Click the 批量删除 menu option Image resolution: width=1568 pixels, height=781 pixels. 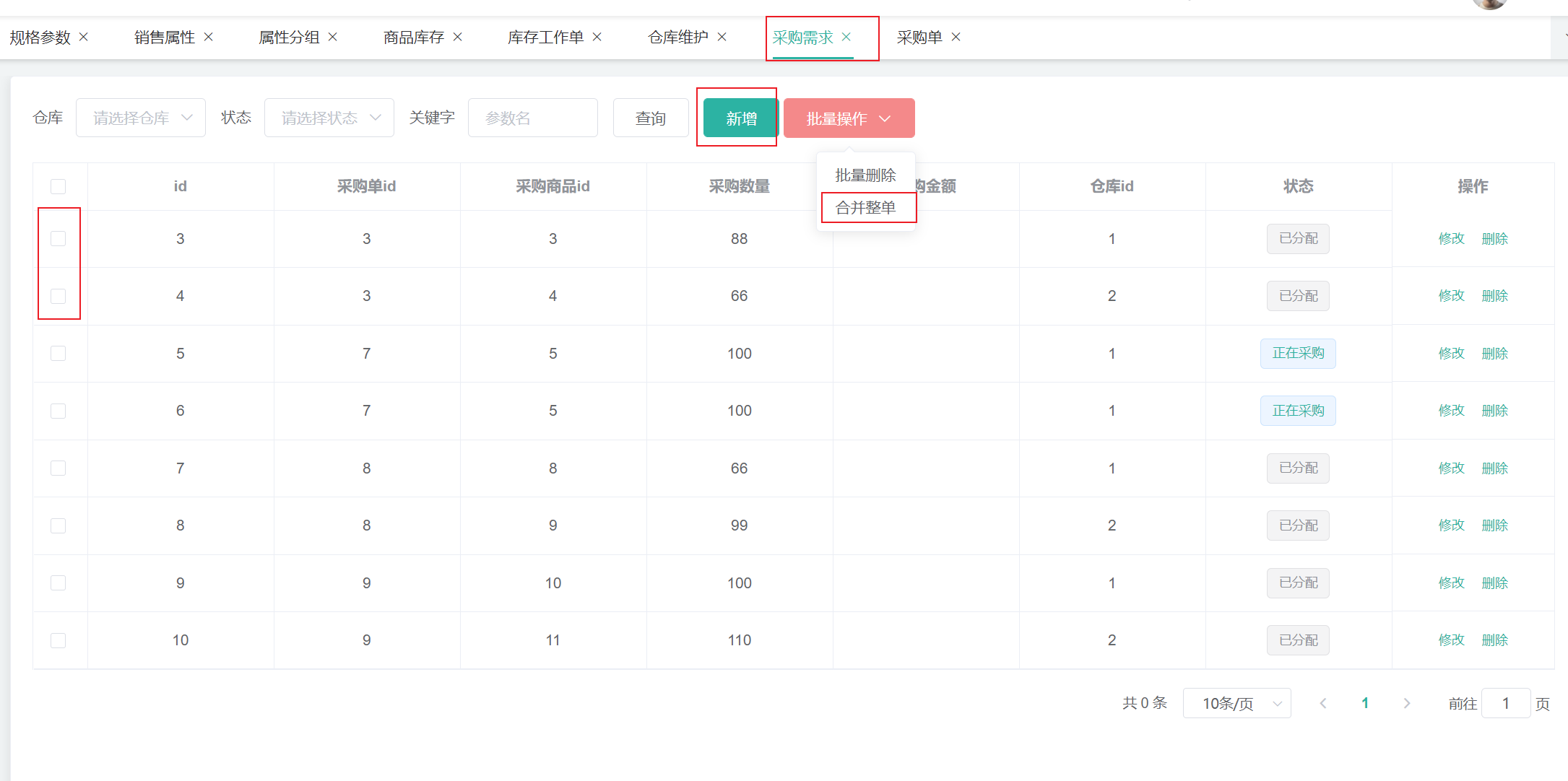[x=866, y=175]
